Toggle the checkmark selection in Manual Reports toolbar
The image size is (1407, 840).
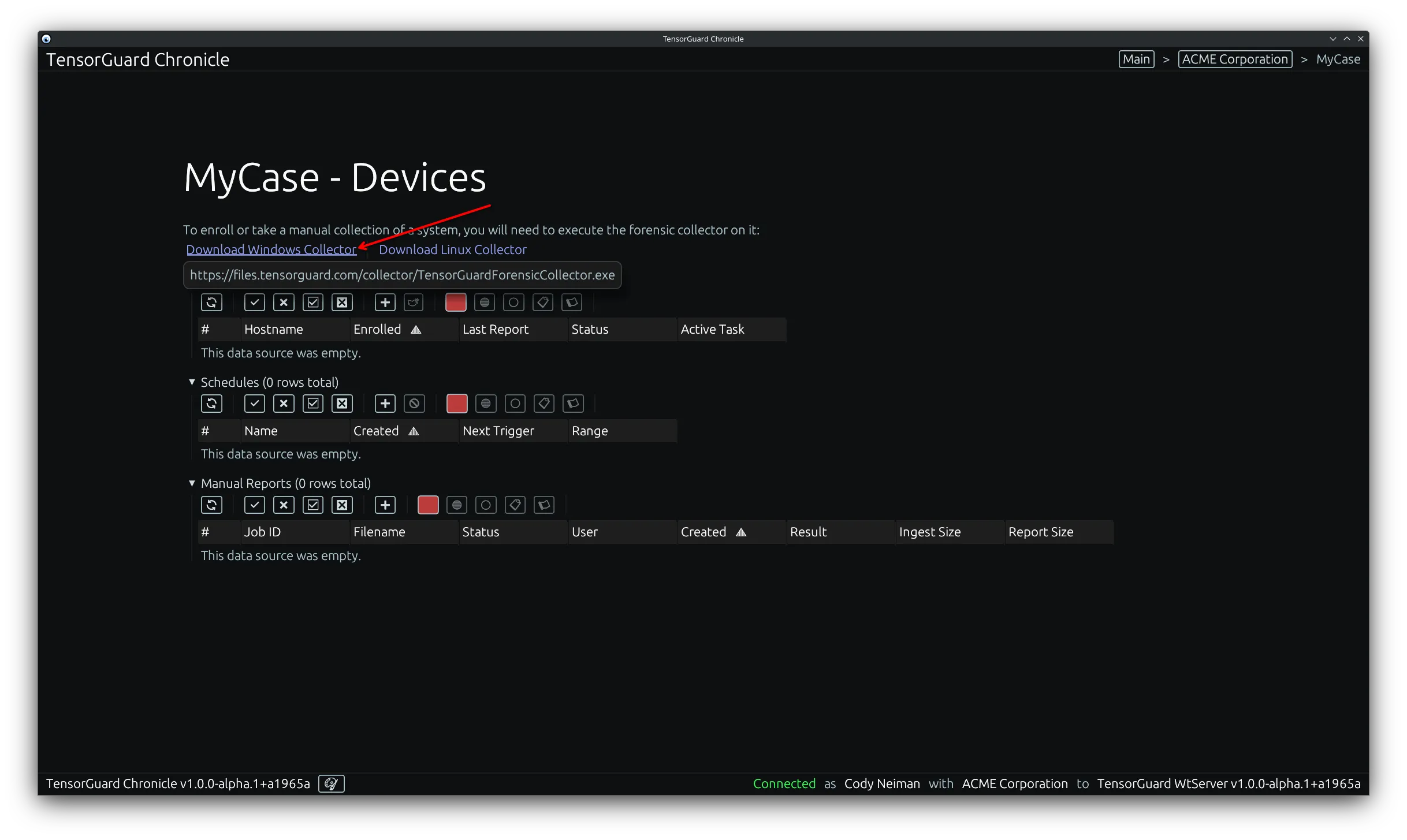click(254, 505)
